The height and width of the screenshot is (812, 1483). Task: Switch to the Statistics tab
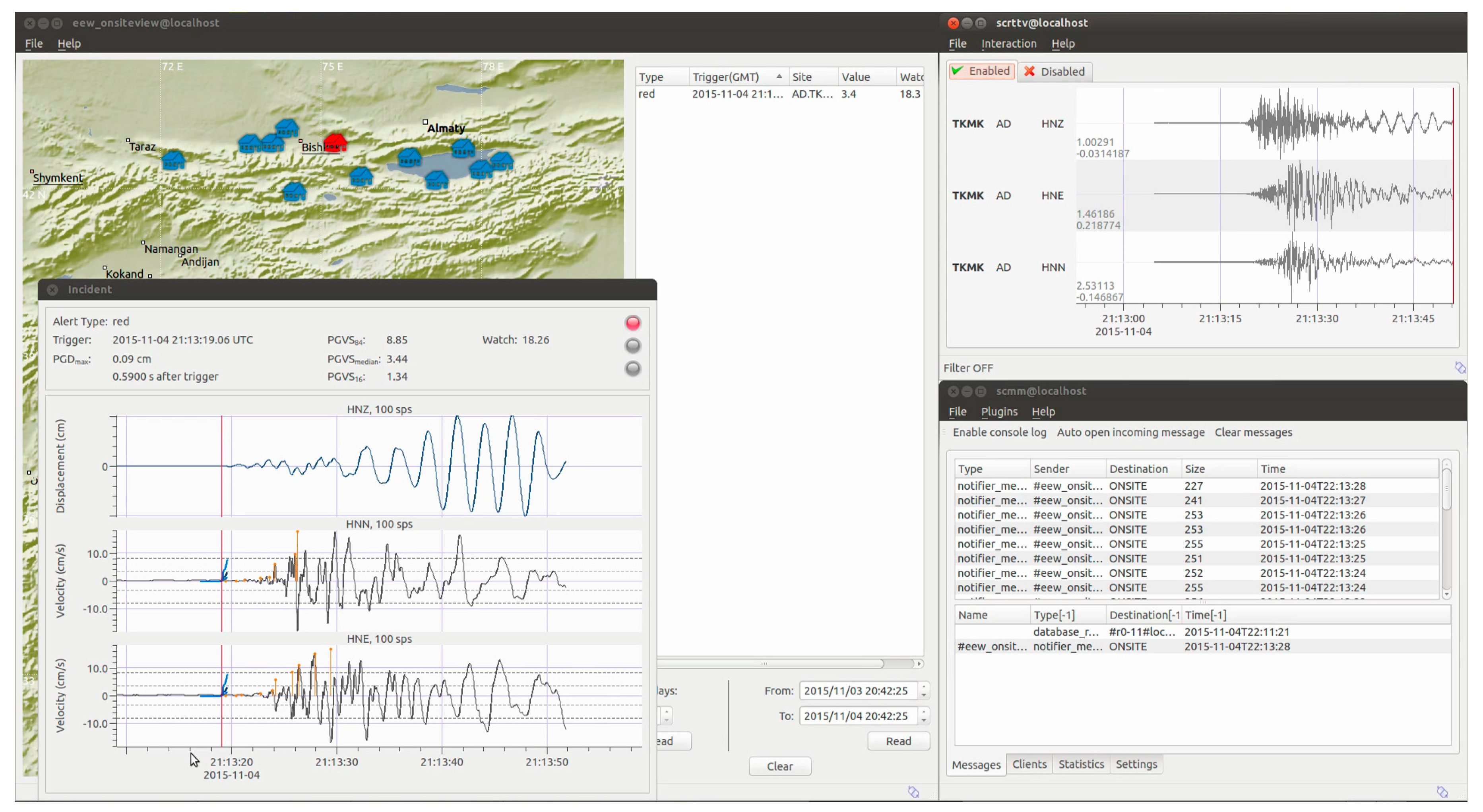1081,764
